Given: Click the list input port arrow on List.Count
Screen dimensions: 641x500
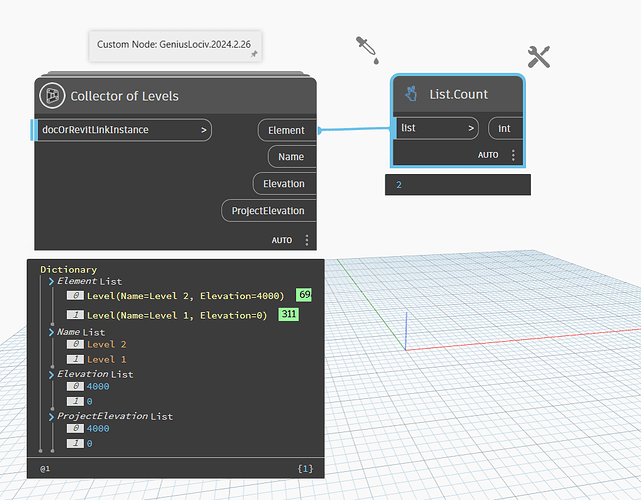Looking at the screenshot, I should pyautogui.click(x=471, y=128).
